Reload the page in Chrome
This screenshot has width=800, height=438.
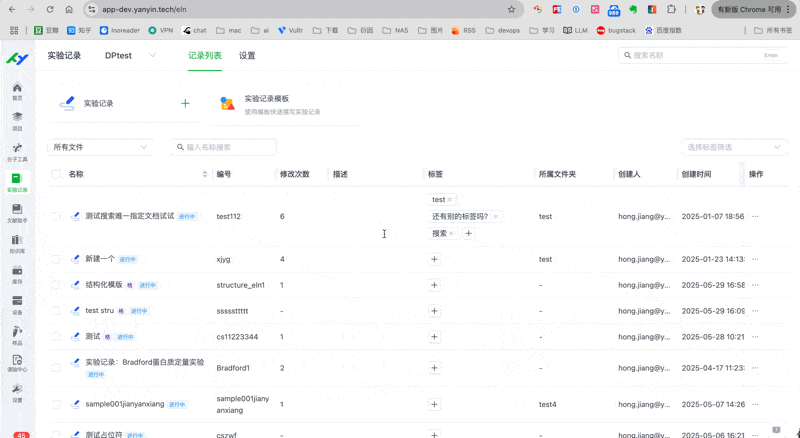50,9
